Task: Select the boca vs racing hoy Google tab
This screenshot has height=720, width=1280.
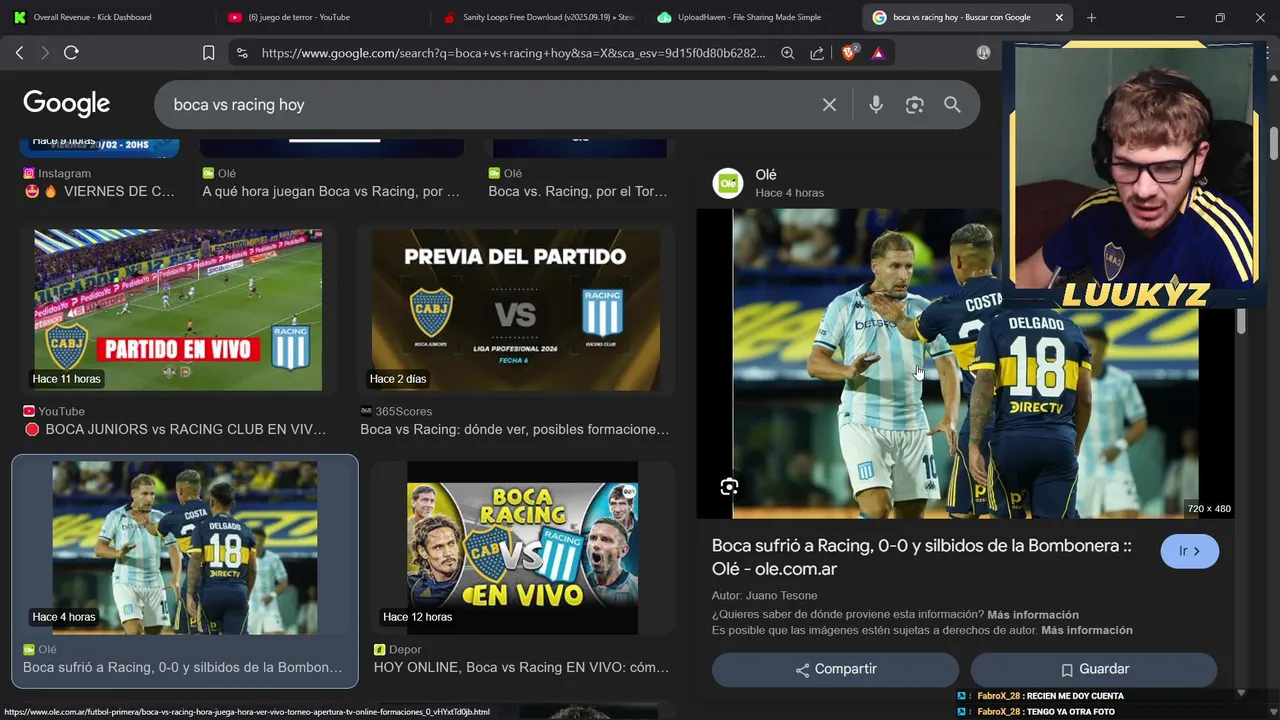Action: click(960, 17)
